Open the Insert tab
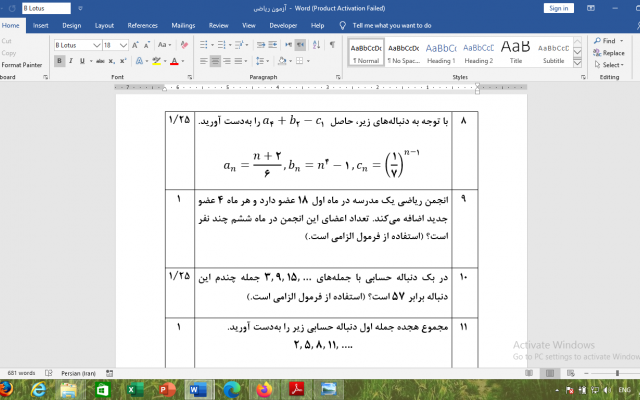The height and width of the screenshot is (400, 640). coord(40,25)
